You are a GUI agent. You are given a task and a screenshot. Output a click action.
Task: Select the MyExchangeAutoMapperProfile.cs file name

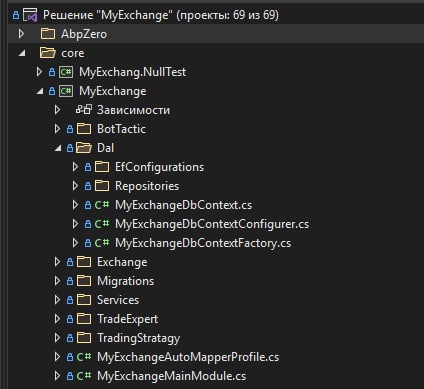(188, 357)
